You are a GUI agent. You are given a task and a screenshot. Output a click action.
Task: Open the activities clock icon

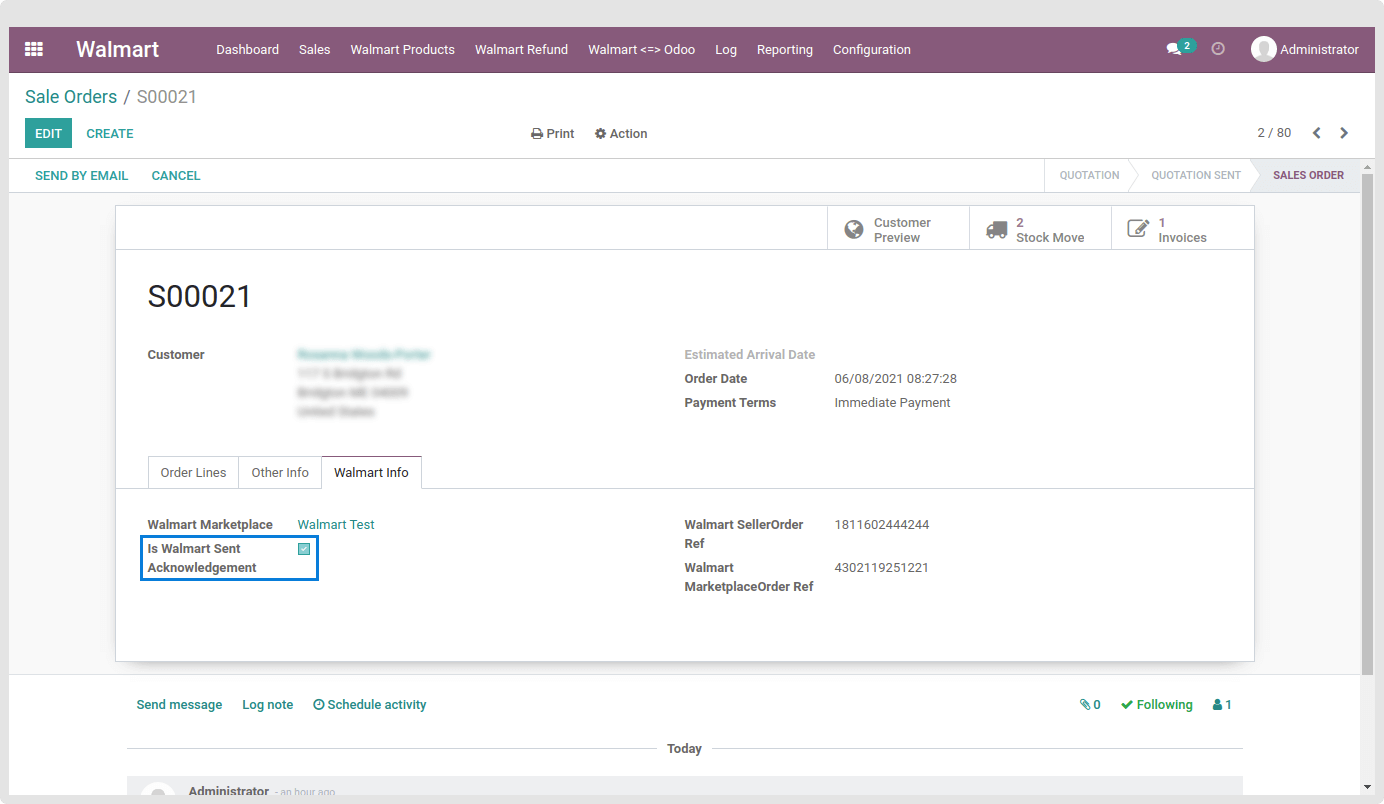tap(1218, 49)
